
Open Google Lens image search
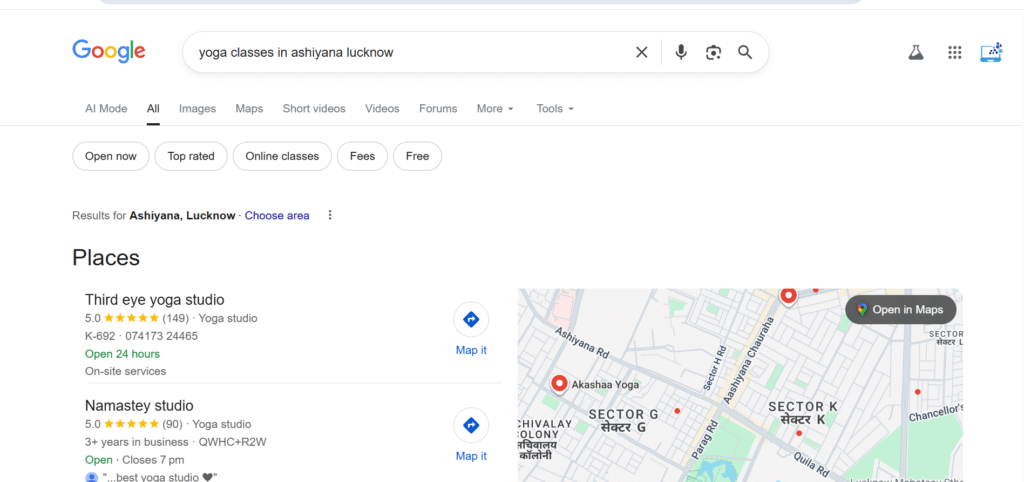click(713, 52)
